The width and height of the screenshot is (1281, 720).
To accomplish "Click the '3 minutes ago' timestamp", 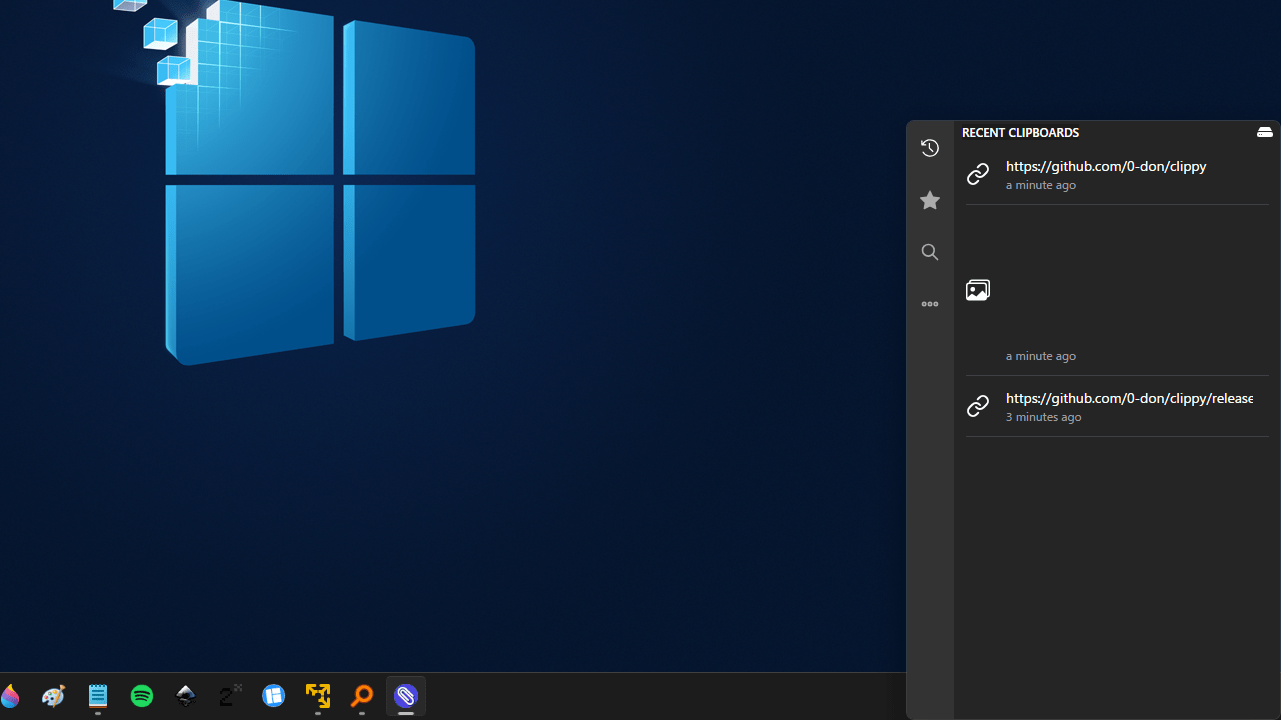I will coord(1043,417).
